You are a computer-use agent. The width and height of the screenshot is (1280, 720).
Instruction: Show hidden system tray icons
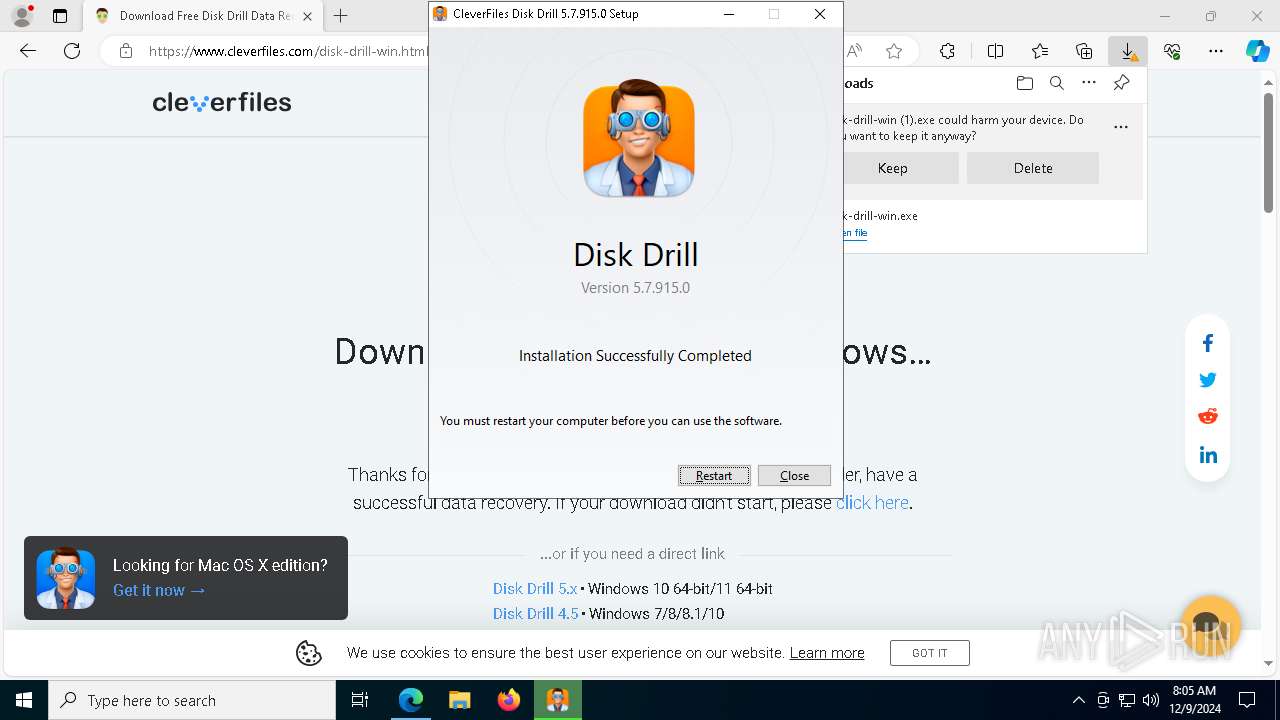tap(1078, 700)
